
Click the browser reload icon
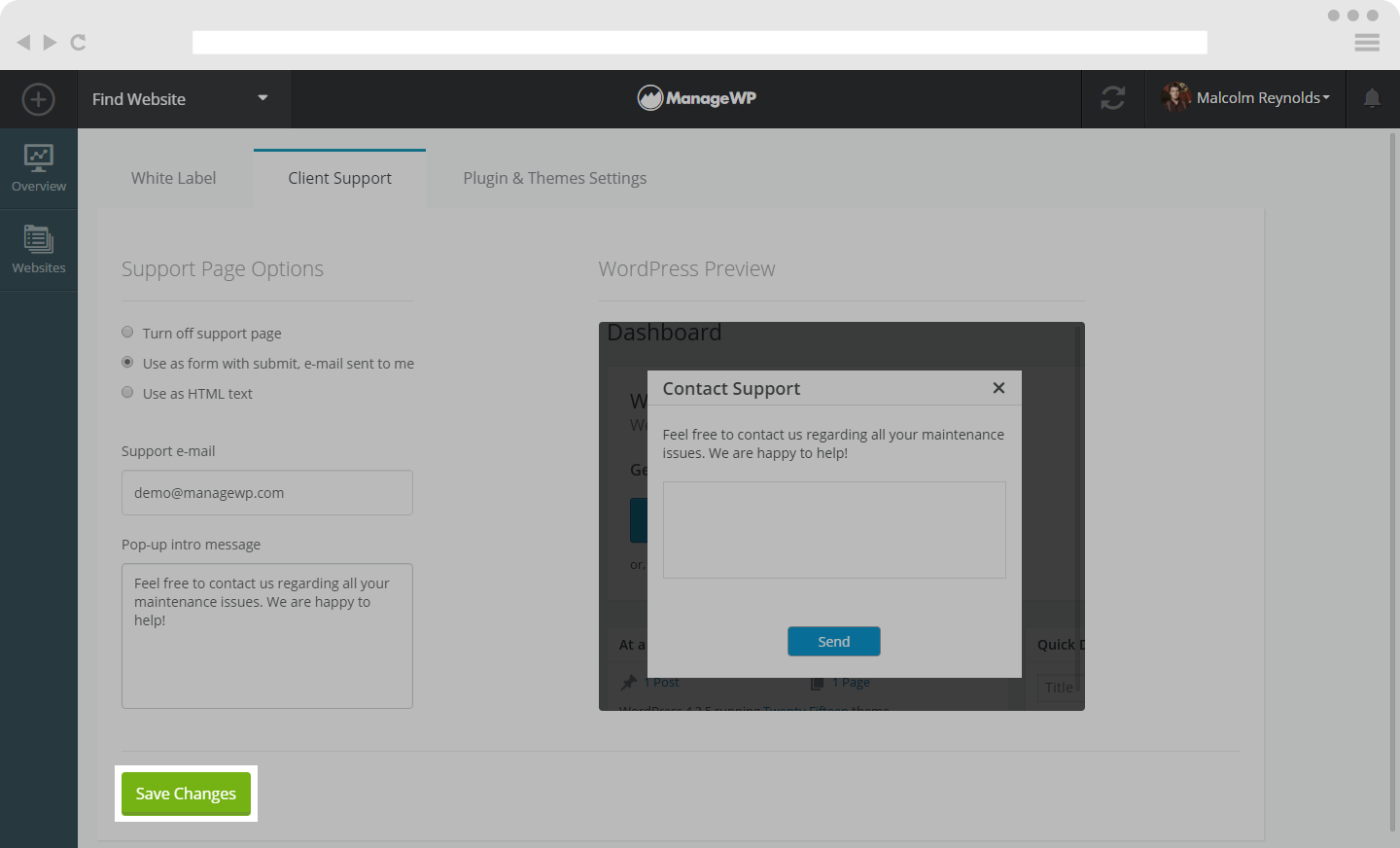(x=79, y=42)
